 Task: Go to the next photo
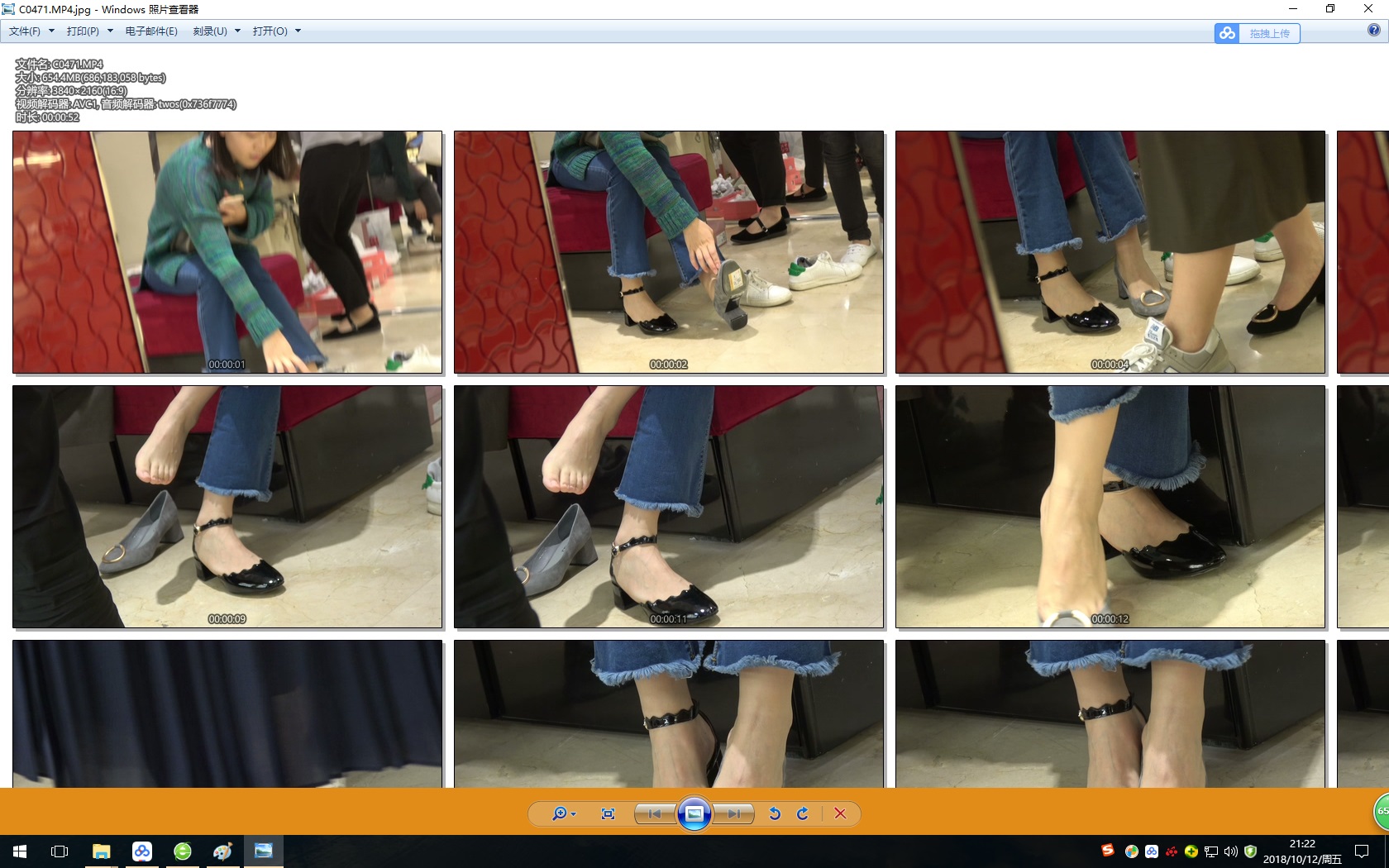(x=733, y=814)
